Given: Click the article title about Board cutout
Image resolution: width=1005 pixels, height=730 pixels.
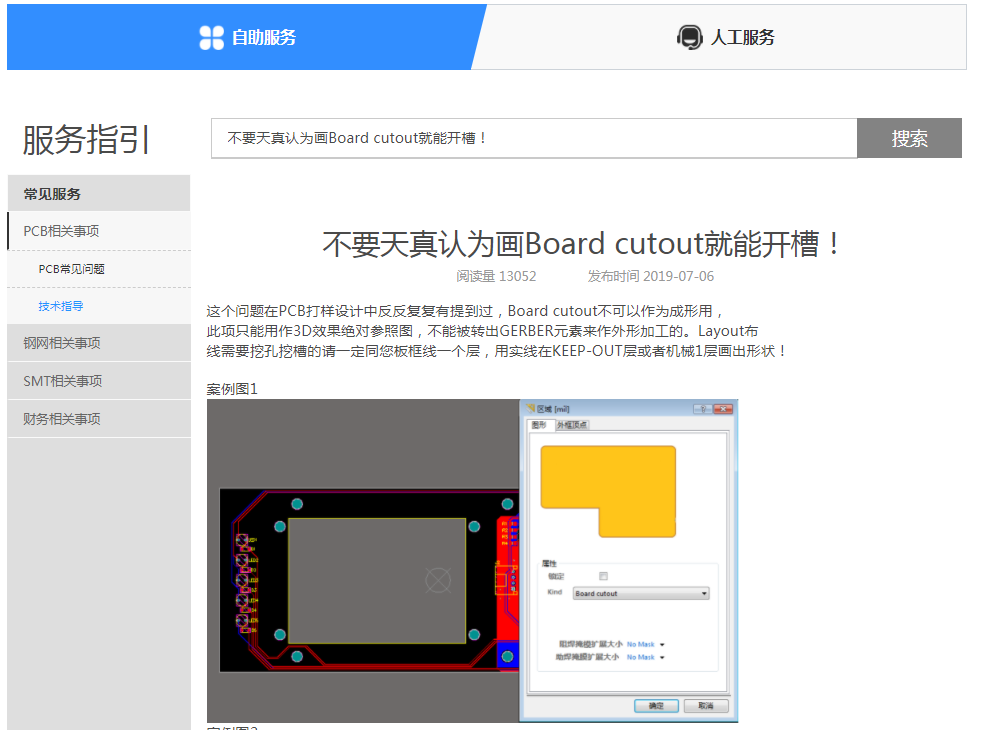Looking at the screenshot, I should pos(581,244).
